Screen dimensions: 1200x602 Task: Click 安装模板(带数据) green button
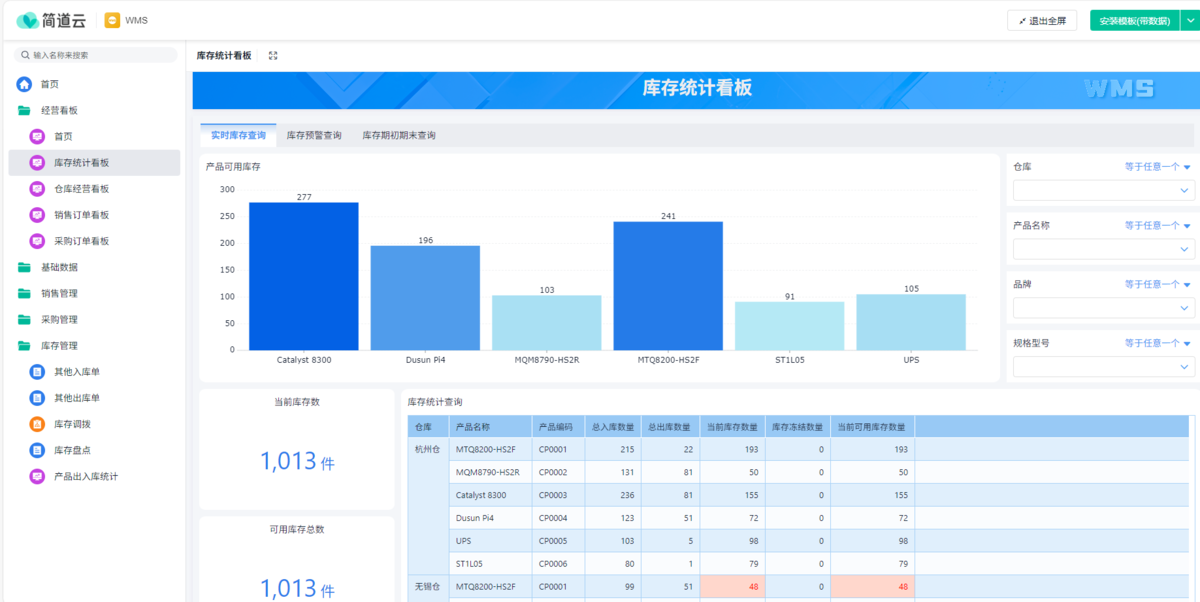point(1134,20)
